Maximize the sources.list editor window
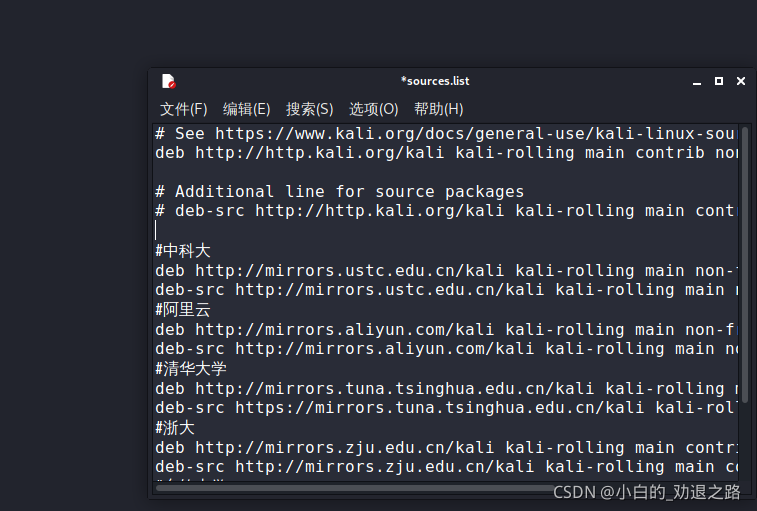This screenshot has width=757, height=511. tap(719, 81)
